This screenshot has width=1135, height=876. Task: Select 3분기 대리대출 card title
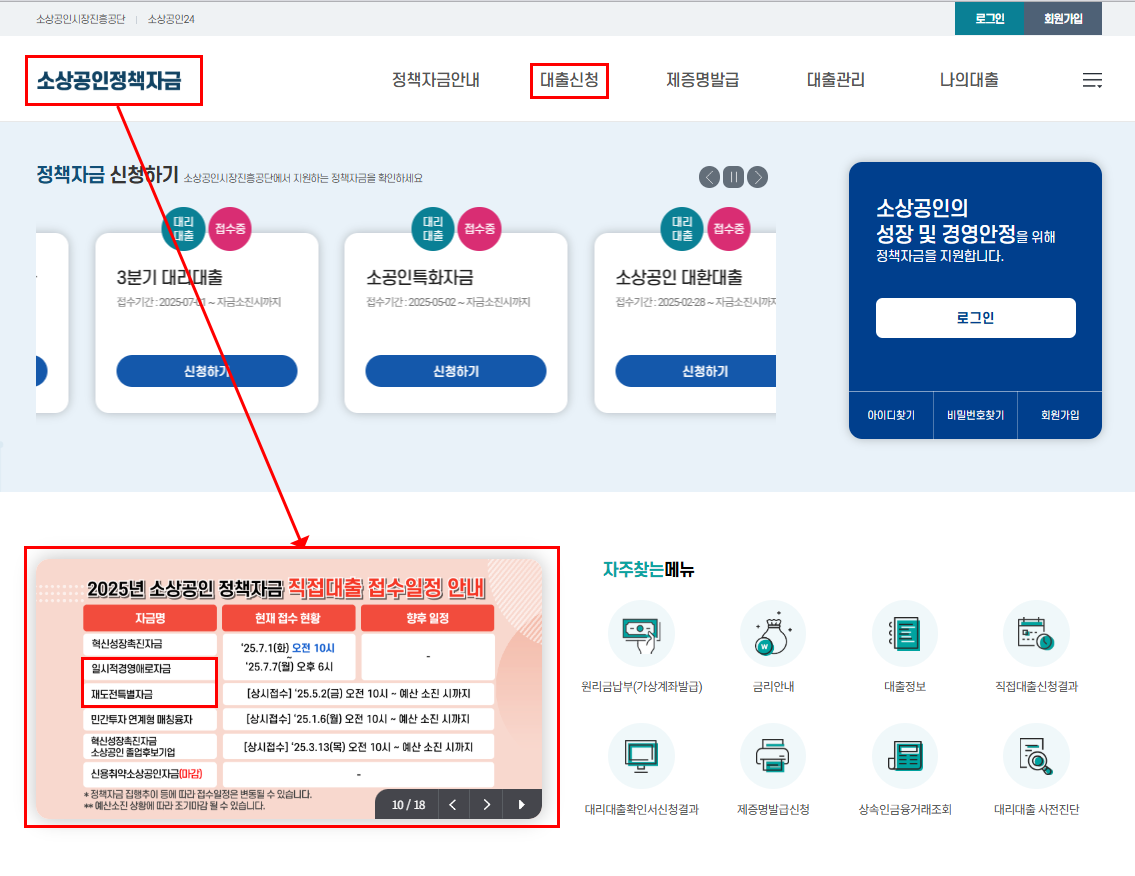169,277
